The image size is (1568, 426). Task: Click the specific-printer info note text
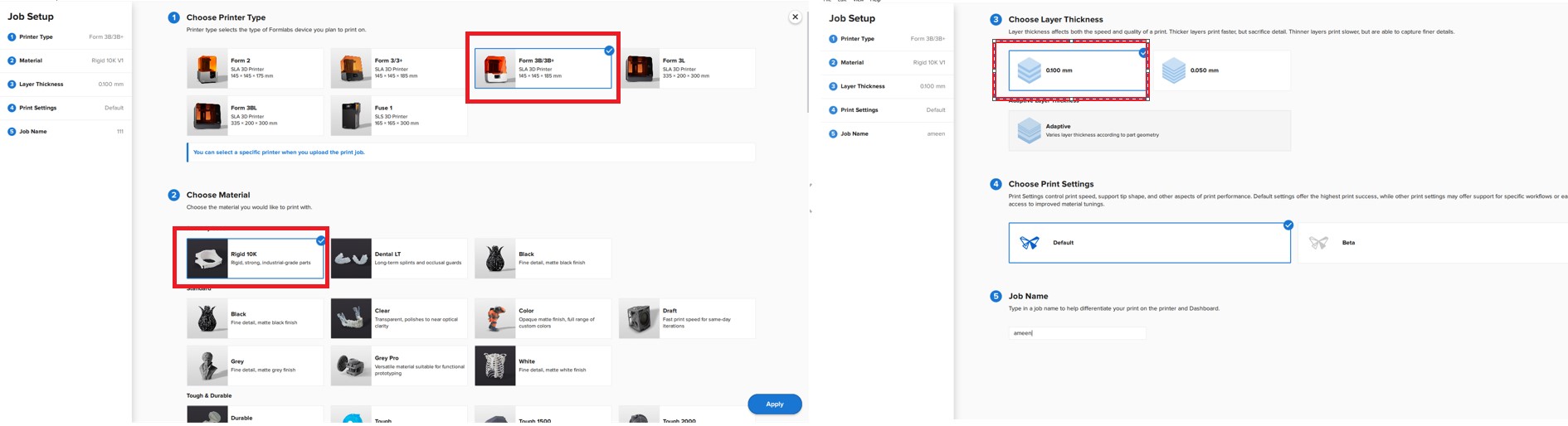(x=279, y=152)
